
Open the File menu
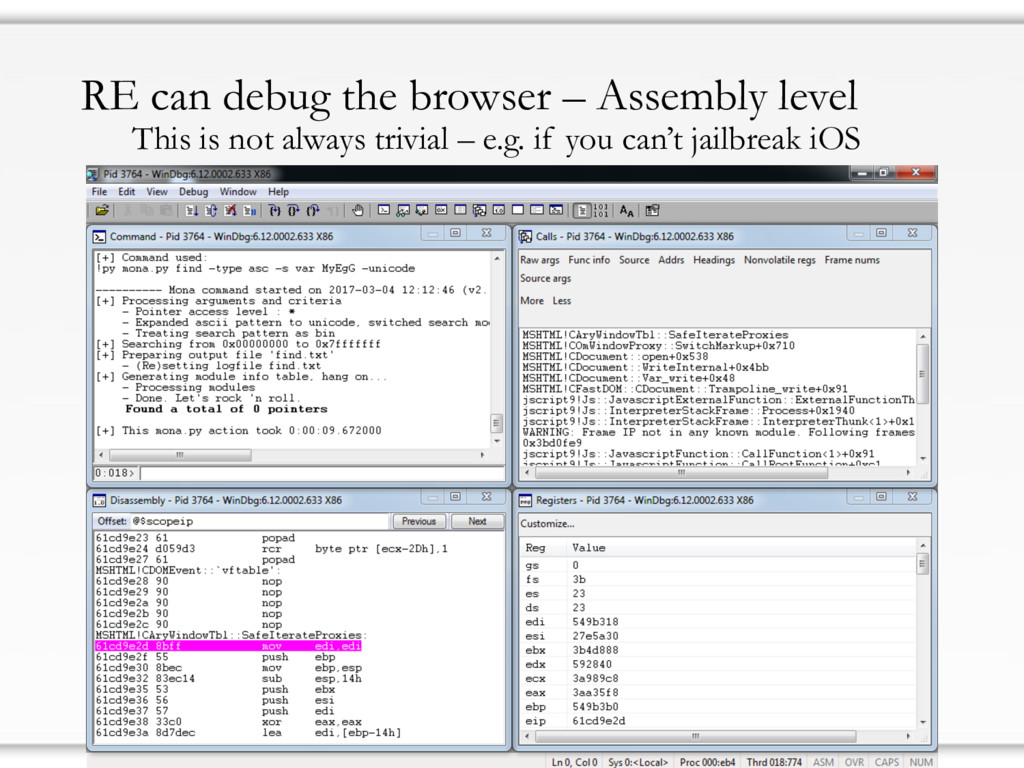click(x=99, y=191)
